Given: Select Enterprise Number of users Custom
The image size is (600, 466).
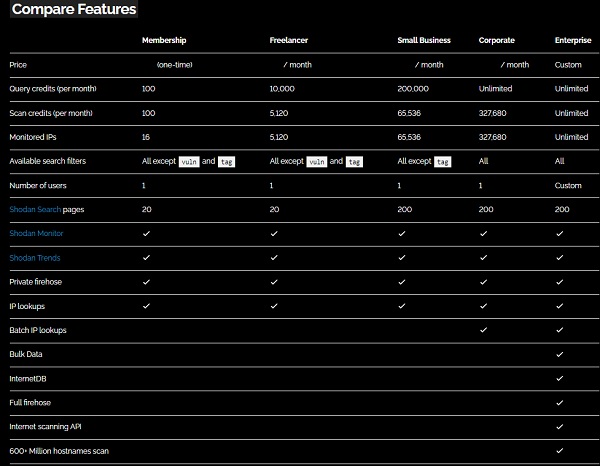Looking at the screenshot, I should pos(568,186).
